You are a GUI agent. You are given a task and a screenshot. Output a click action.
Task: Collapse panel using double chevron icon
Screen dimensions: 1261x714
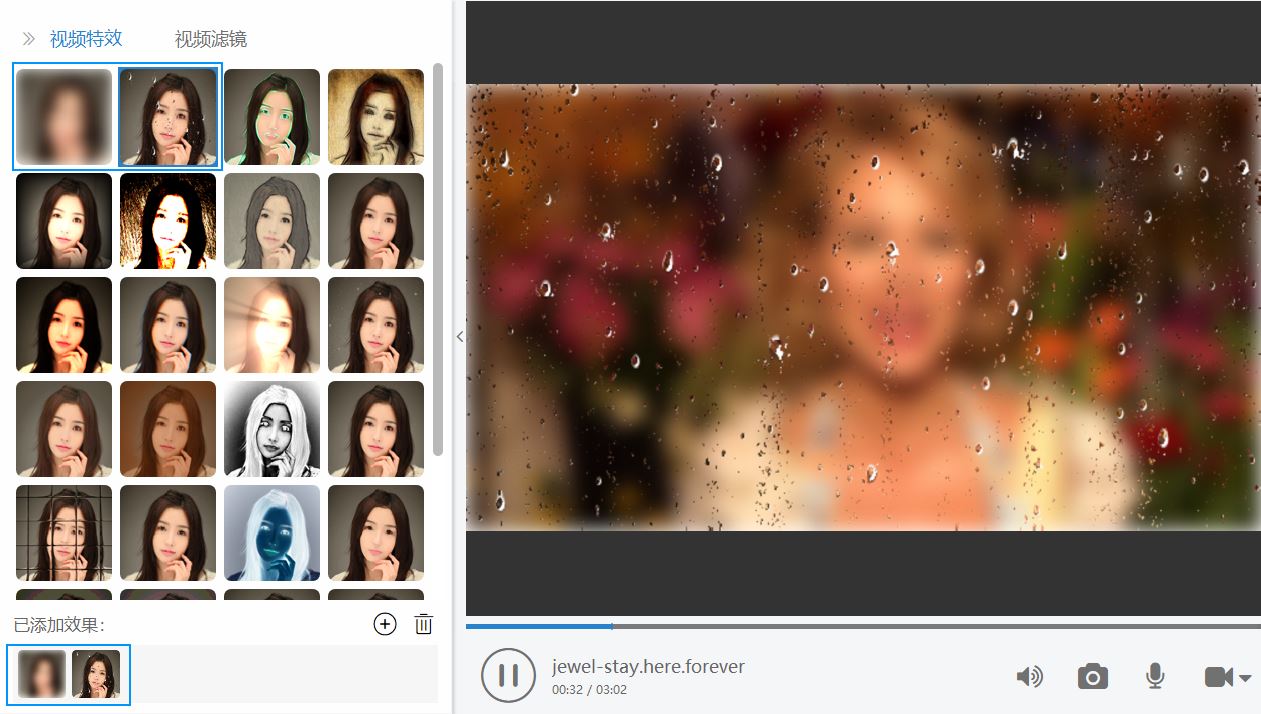pyautogui.click(x=29, y=39)
